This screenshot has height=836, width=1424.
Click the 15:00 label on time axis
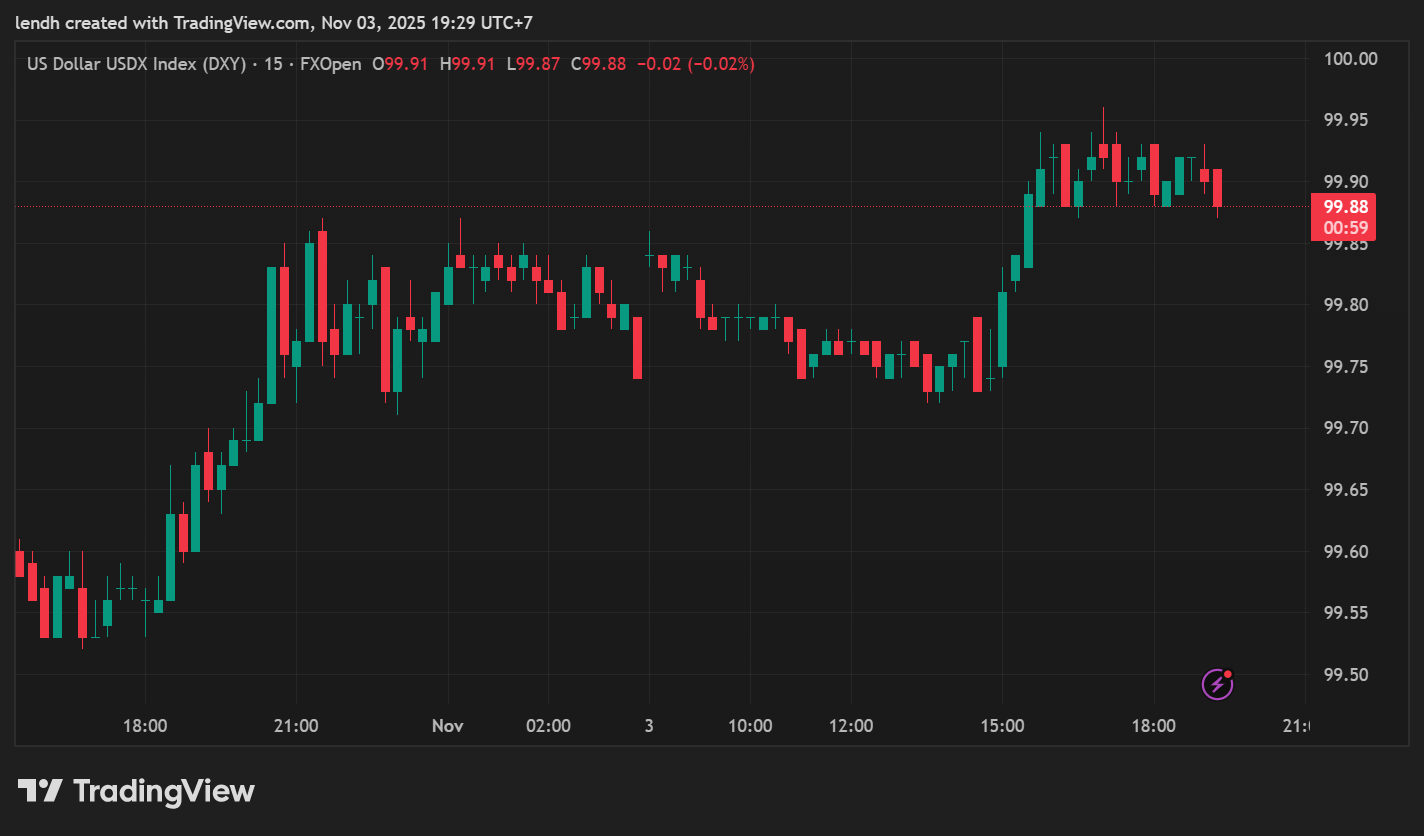pos(1002,726)
